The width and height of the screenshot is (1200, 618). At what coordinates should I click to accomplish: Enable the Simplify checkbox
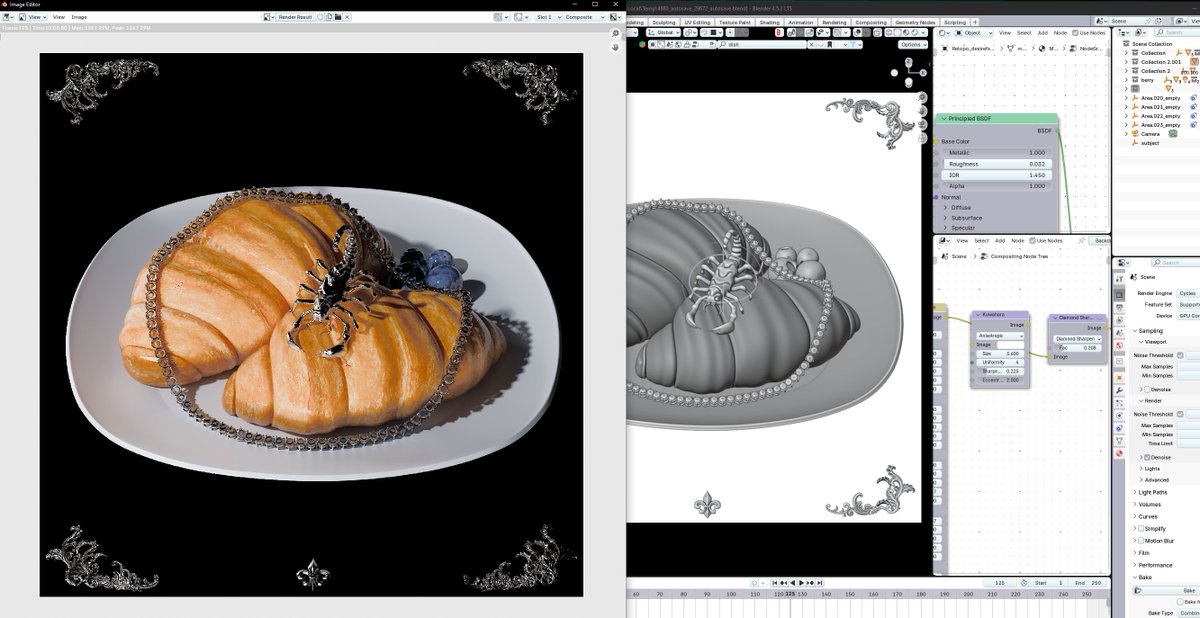[1141, 528]
